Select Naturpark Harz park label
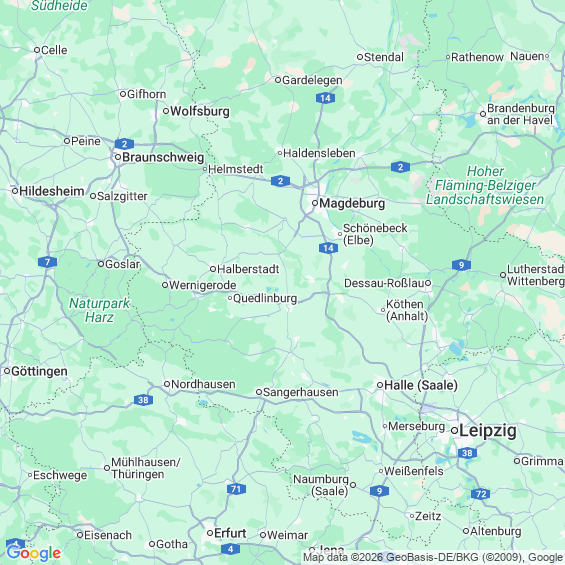Image resolution: width=565 pixels, height=565 pixels. tap(99, 310)
